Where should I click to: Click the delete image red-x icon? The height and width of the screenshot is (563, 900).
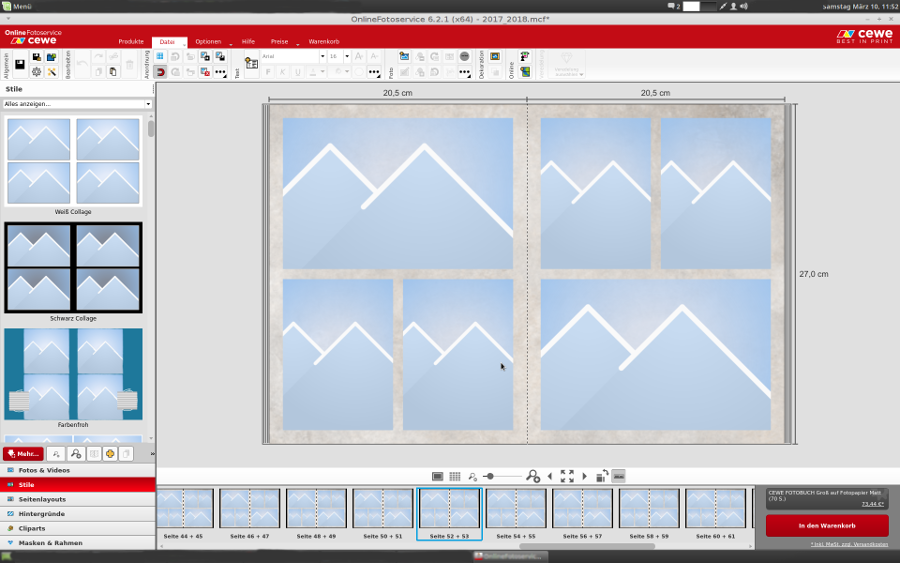pos(205,72)
